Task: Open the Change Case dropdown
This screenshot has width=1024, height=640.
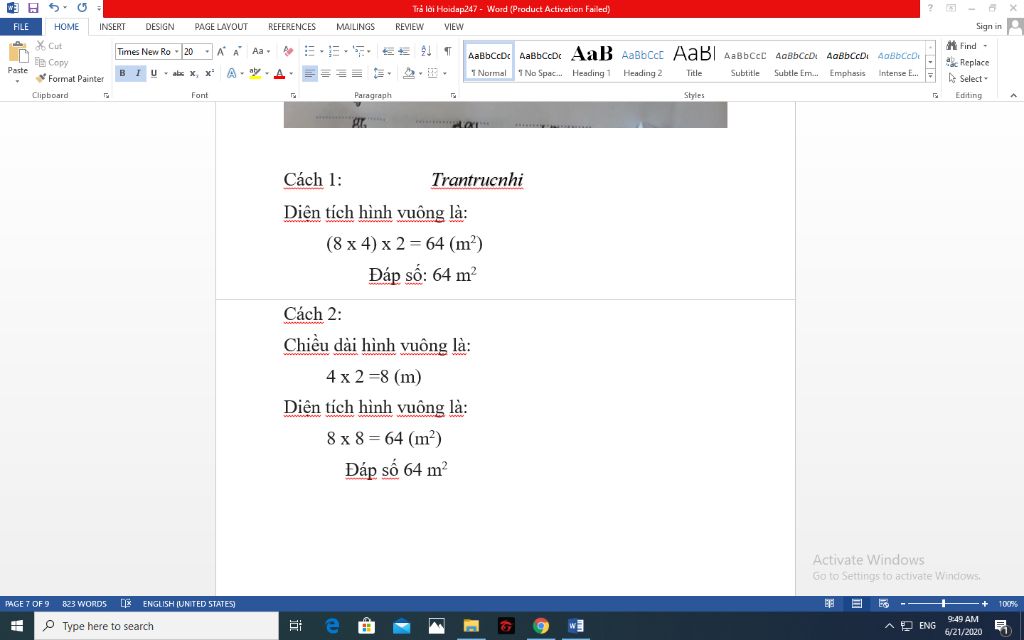Action: pyautogui.click(x=261, y=51)
